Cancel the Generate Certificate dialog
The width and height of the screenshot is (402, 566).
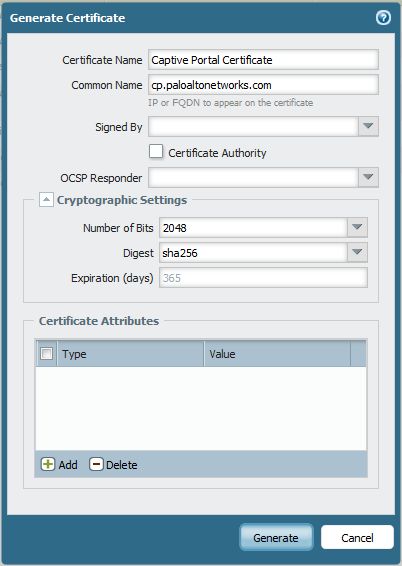point(357,537)
